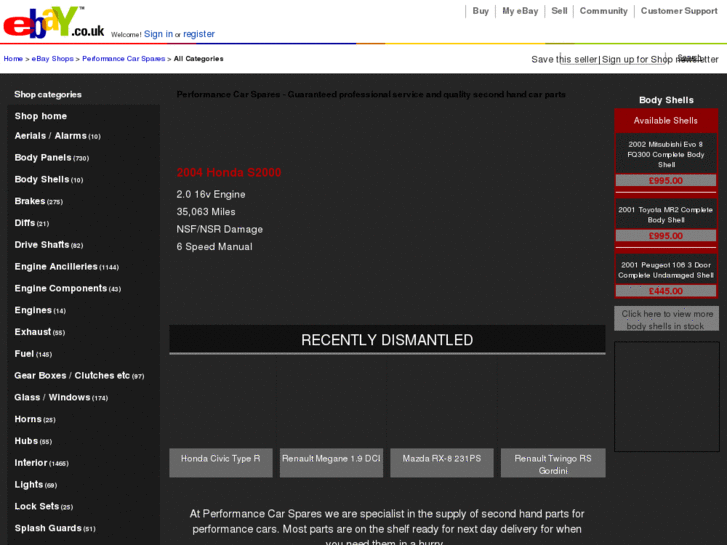
Task: Click the 2004 Honda S2000 heading
Action: 229,173
